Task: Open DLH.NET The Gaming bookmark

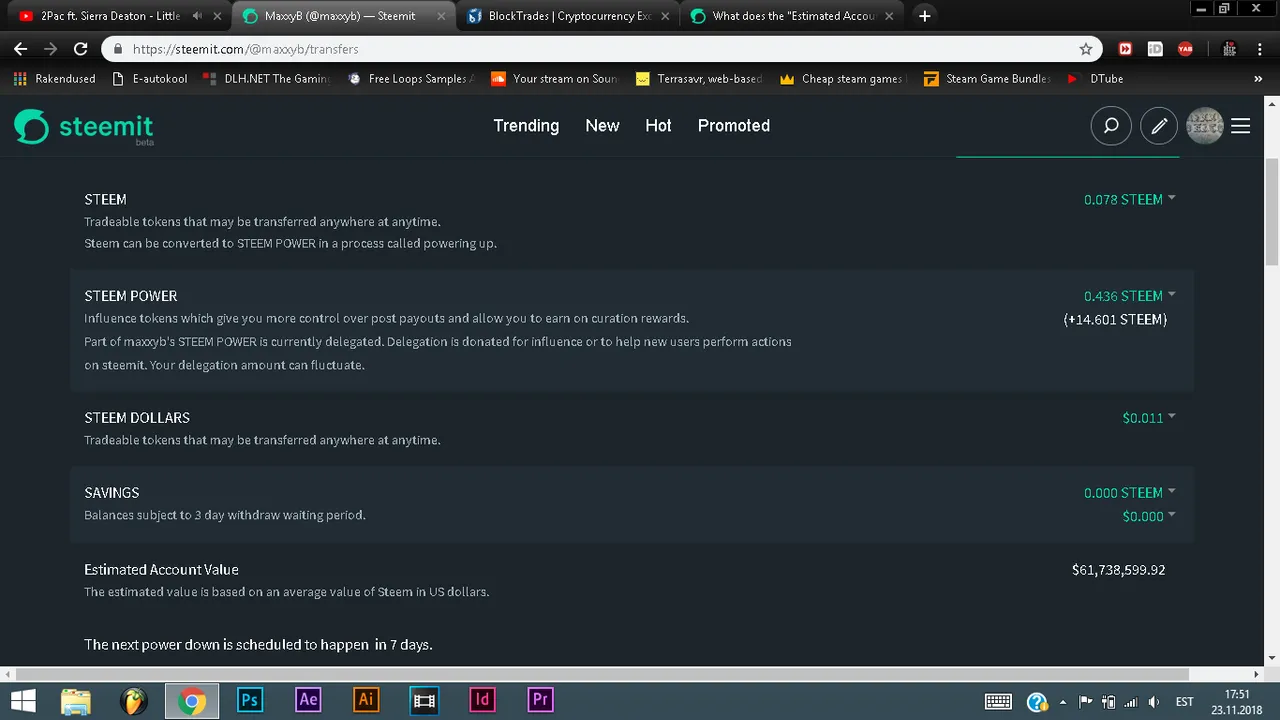Action: (x=266, y=79)
